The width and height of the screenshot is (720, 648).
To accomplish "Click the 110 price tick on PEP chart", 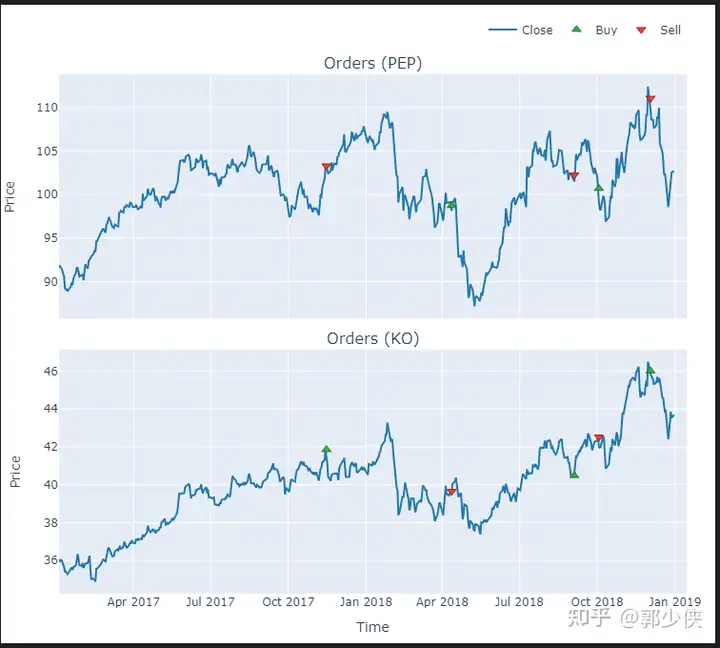I will click(x=46, y=107).
